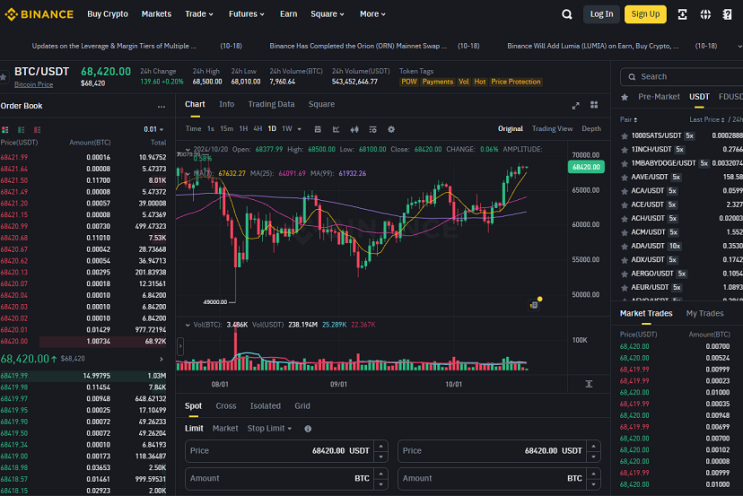Viewport: 743px width, 496px height.
Task: Toggle the star next to AAVE/USDT
Action: coord(625,177)
